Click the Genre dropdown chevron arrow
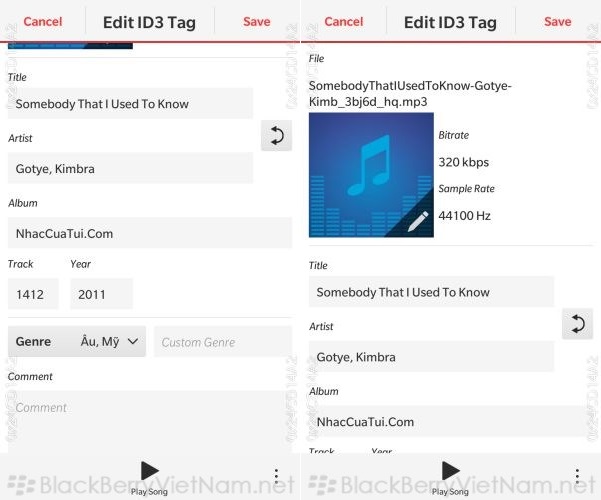601x500 pixels. pos(133,341)
